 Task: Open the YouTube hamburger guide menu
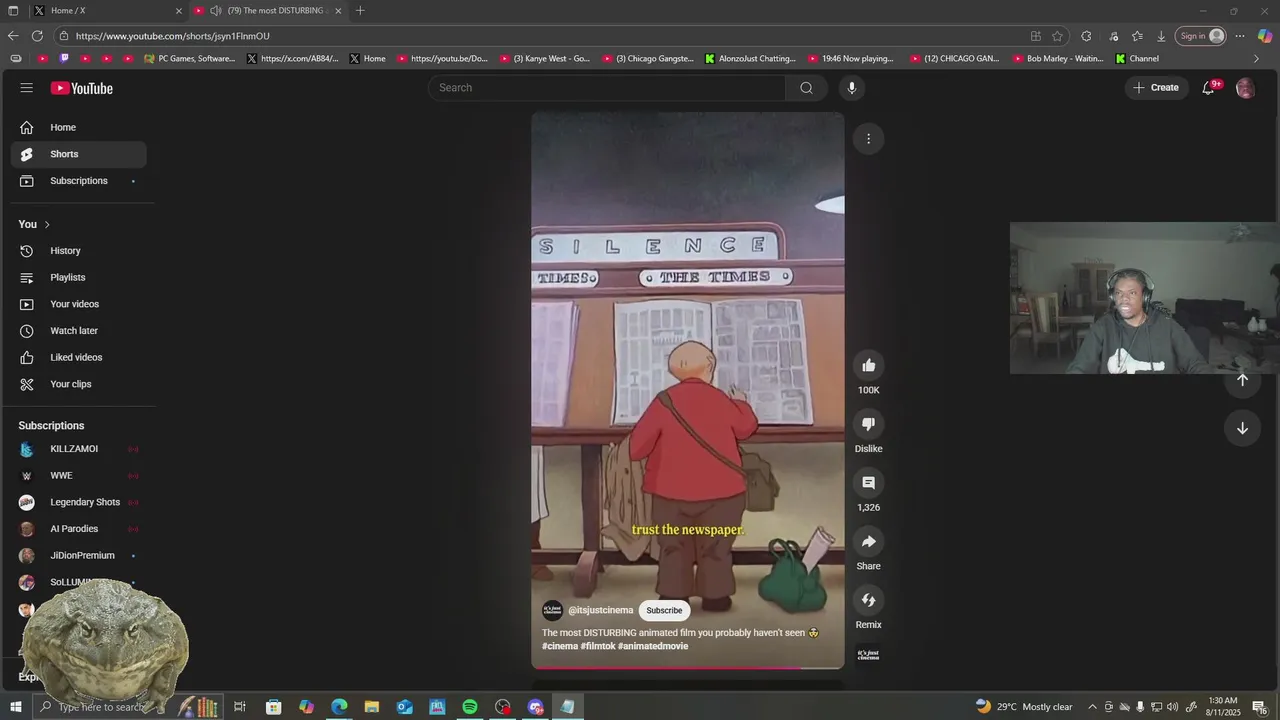pos(26,88)
